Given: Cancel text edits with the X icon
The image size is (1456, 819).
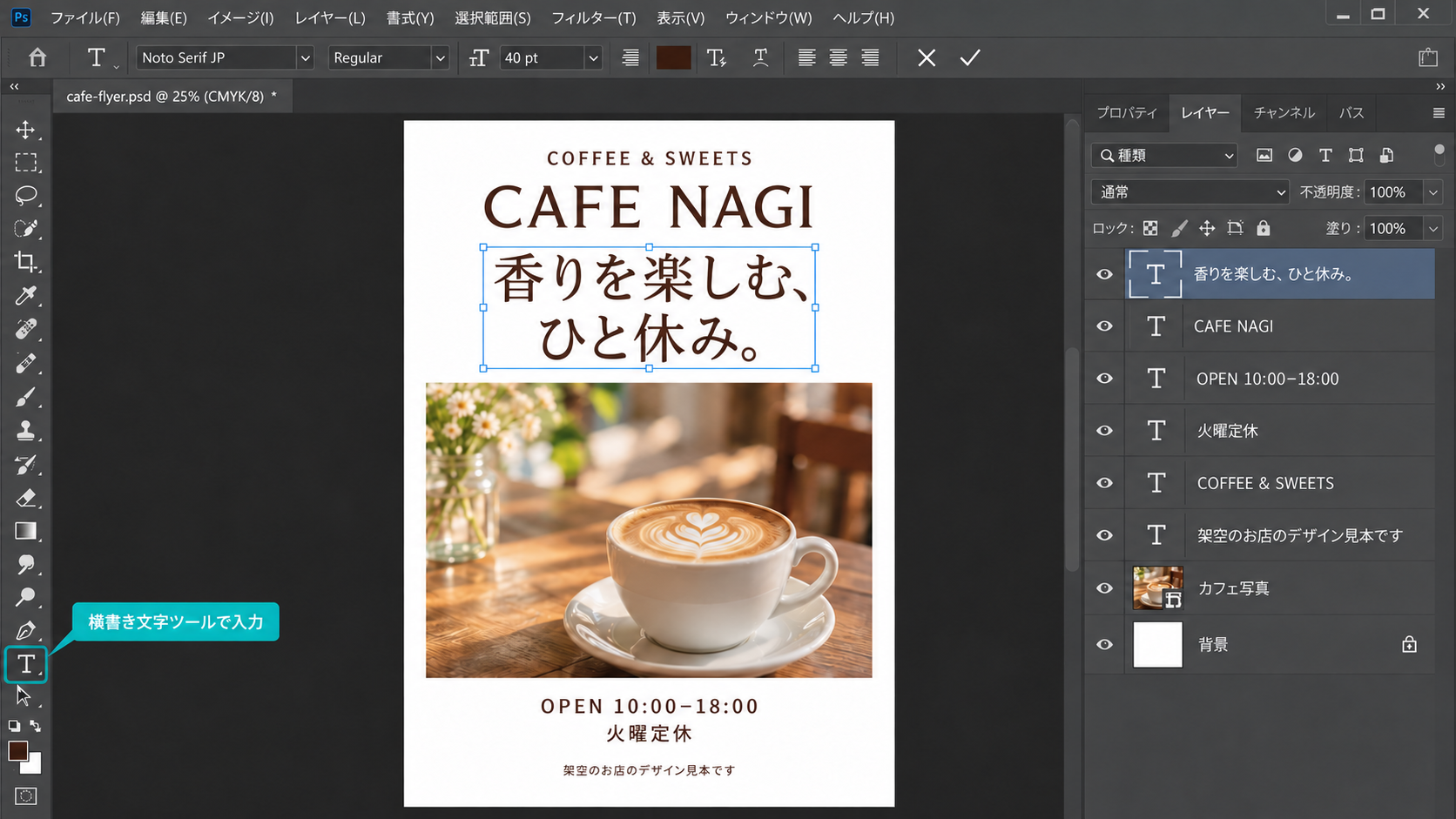Looking at the screenshot, I should click(927, 57).
